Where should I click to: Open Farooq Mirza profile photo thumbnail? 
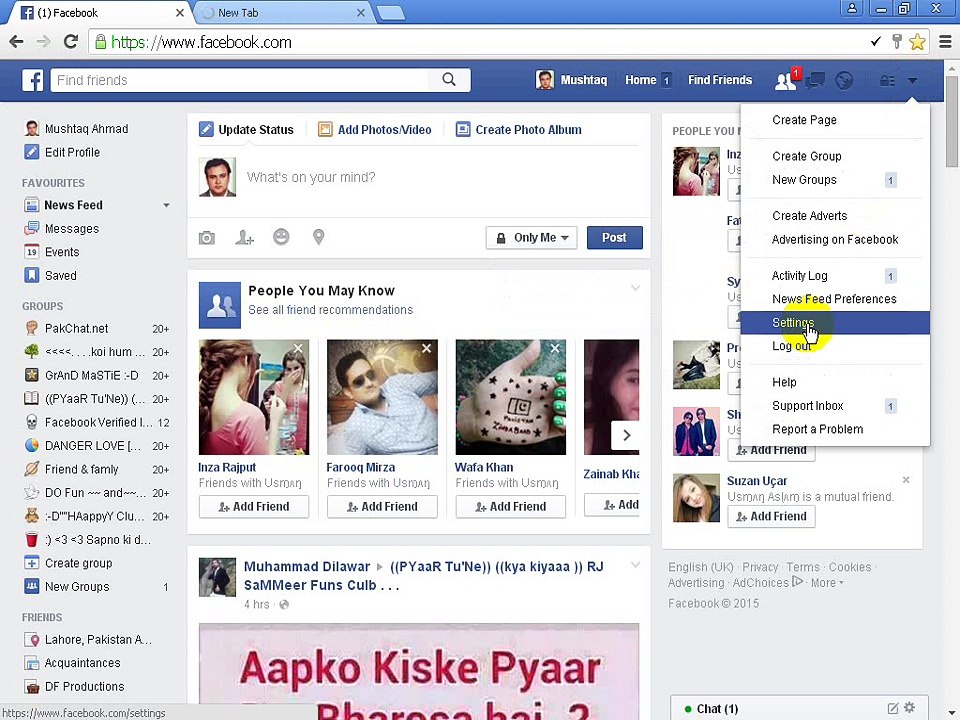[382, 397]
